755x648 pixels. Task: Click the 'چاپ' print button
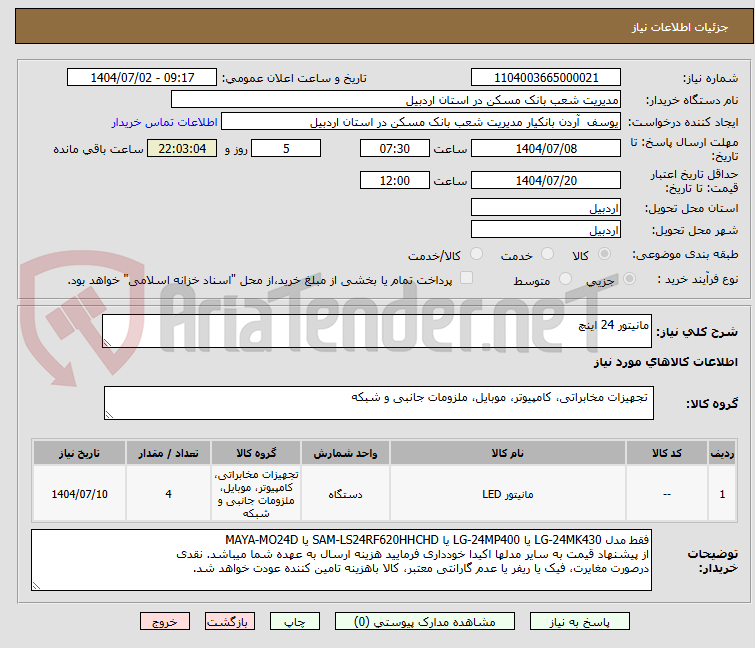tap(295, 622)
